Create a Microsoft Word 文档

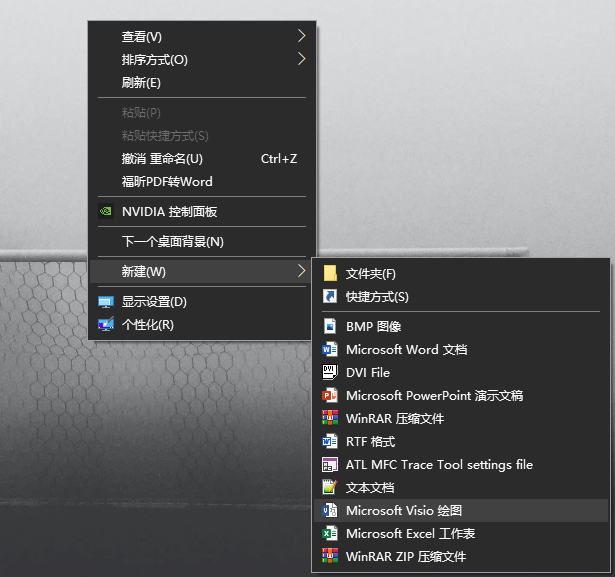point(461,349)
